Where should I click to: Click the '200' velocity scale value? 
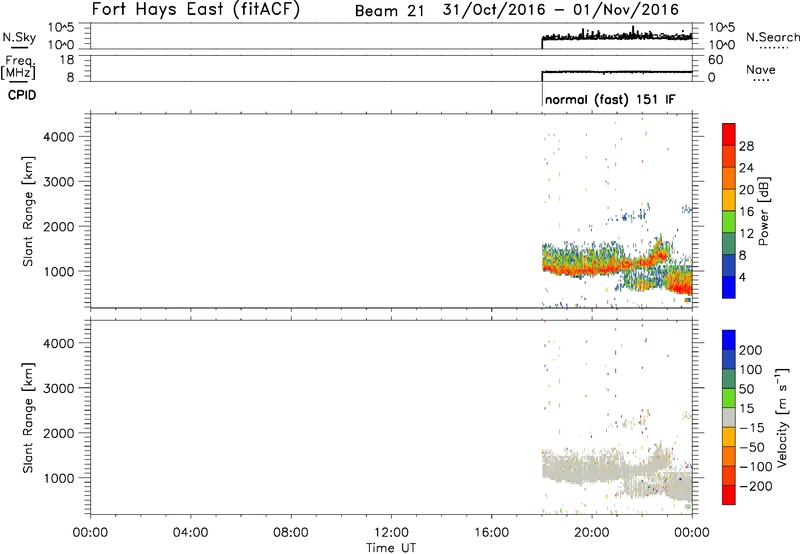click(x=751, y=350)
